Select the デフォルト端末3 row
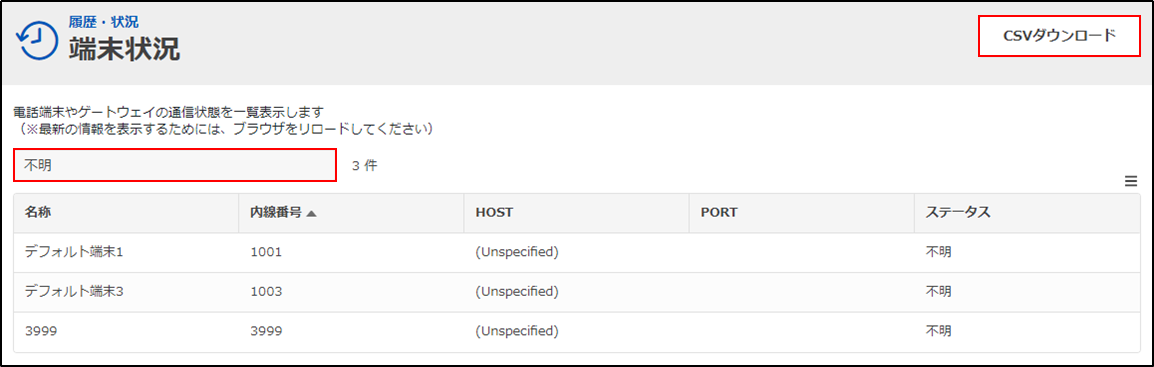This screenshot has width=1154, height=367. point(576,292)
